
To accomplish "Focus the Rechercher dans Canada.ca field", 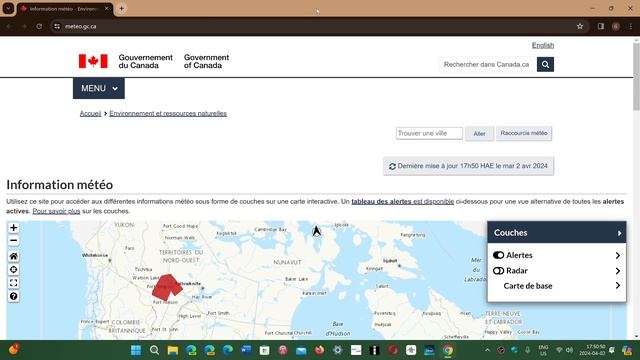I will click(488, 64).
